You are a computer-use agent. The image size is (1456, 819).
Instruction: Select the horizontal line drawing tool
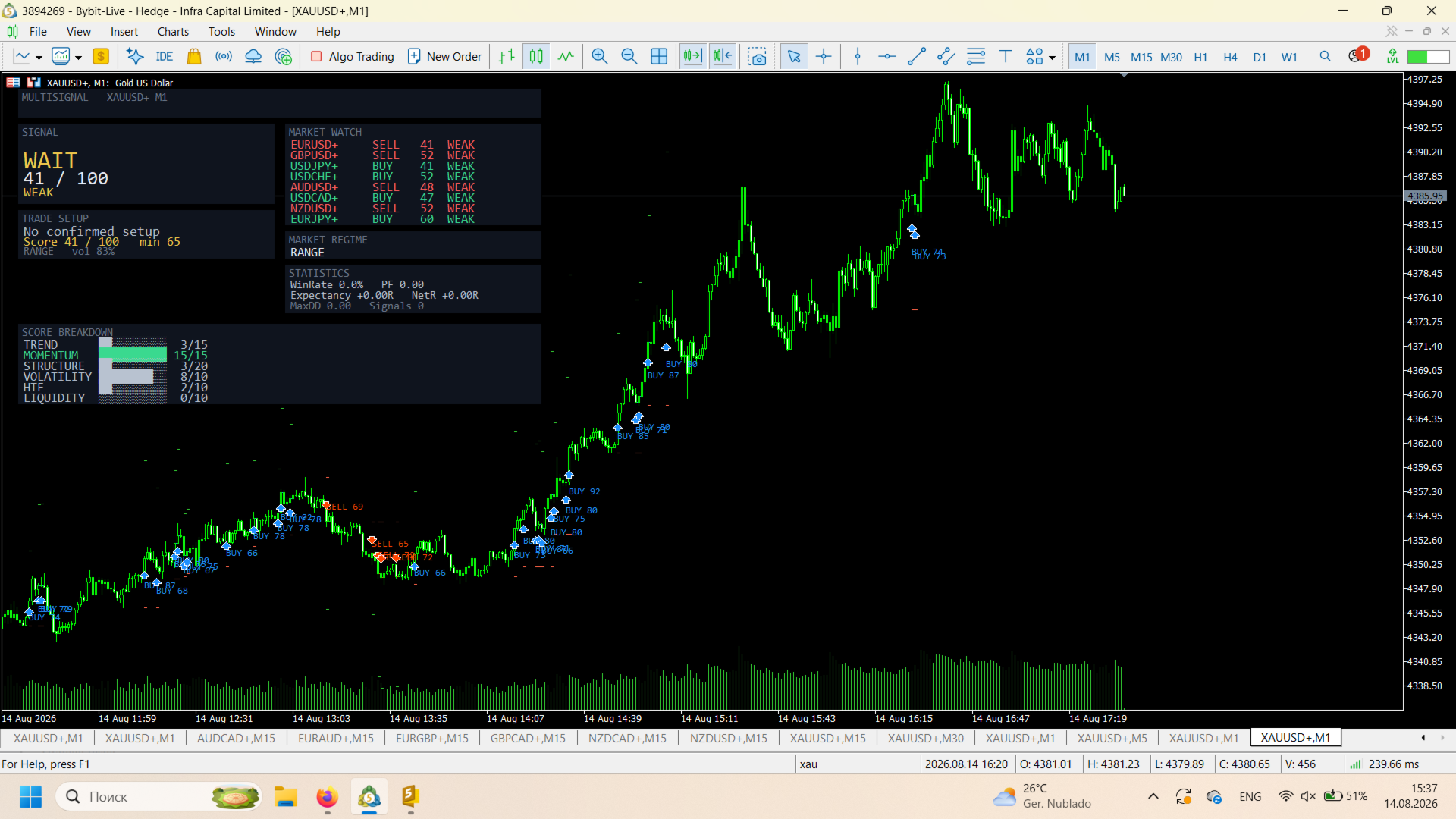point(887,56)
